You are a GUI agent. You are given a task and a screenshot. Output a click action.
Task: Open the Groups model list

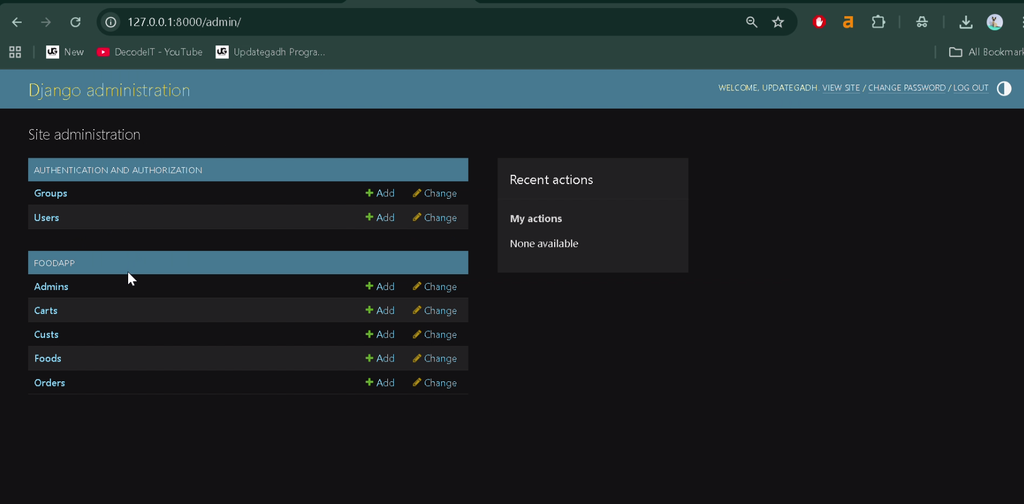coord(50,193)
